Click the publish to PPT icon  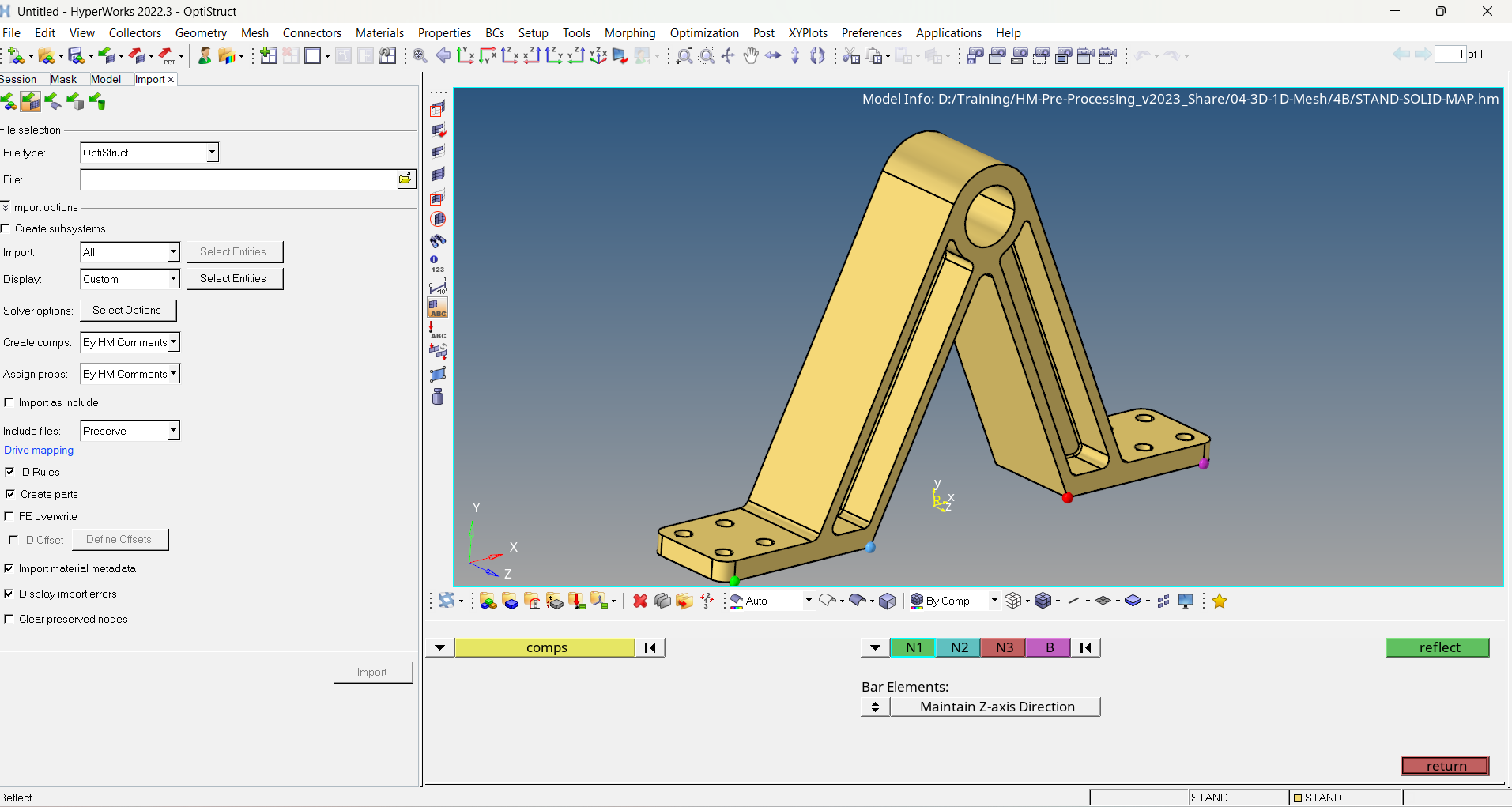[167, 56]
